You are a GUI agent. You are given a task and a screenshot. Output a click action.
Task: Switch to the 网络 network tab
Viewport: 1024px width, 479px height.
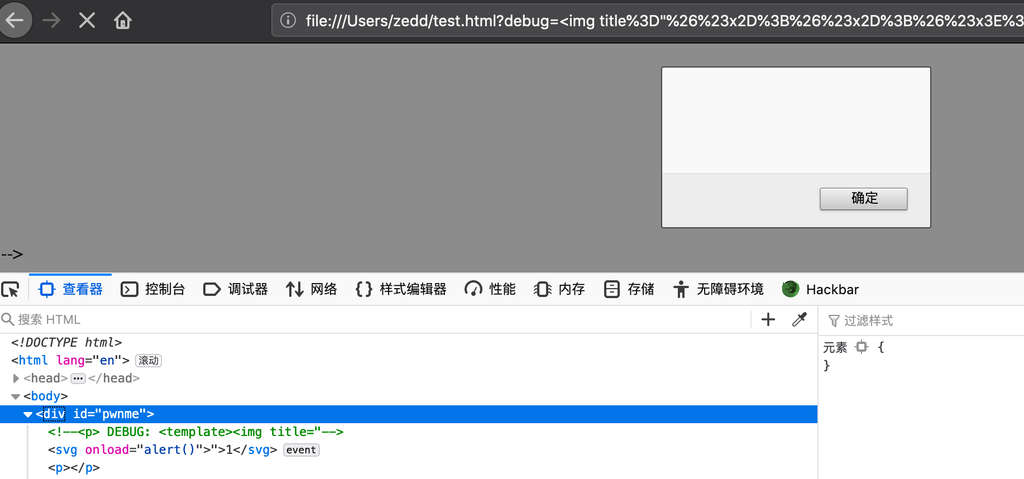click(x=312, y=289)
